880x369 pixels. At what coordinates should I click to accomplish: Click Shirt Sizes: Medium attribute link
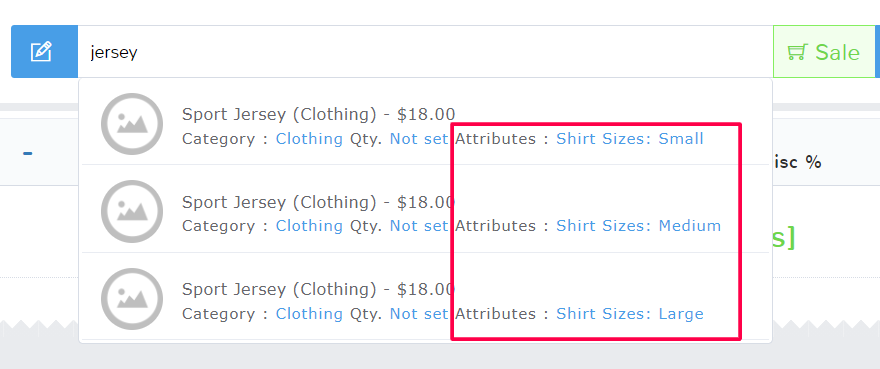[x=639, y=226]
